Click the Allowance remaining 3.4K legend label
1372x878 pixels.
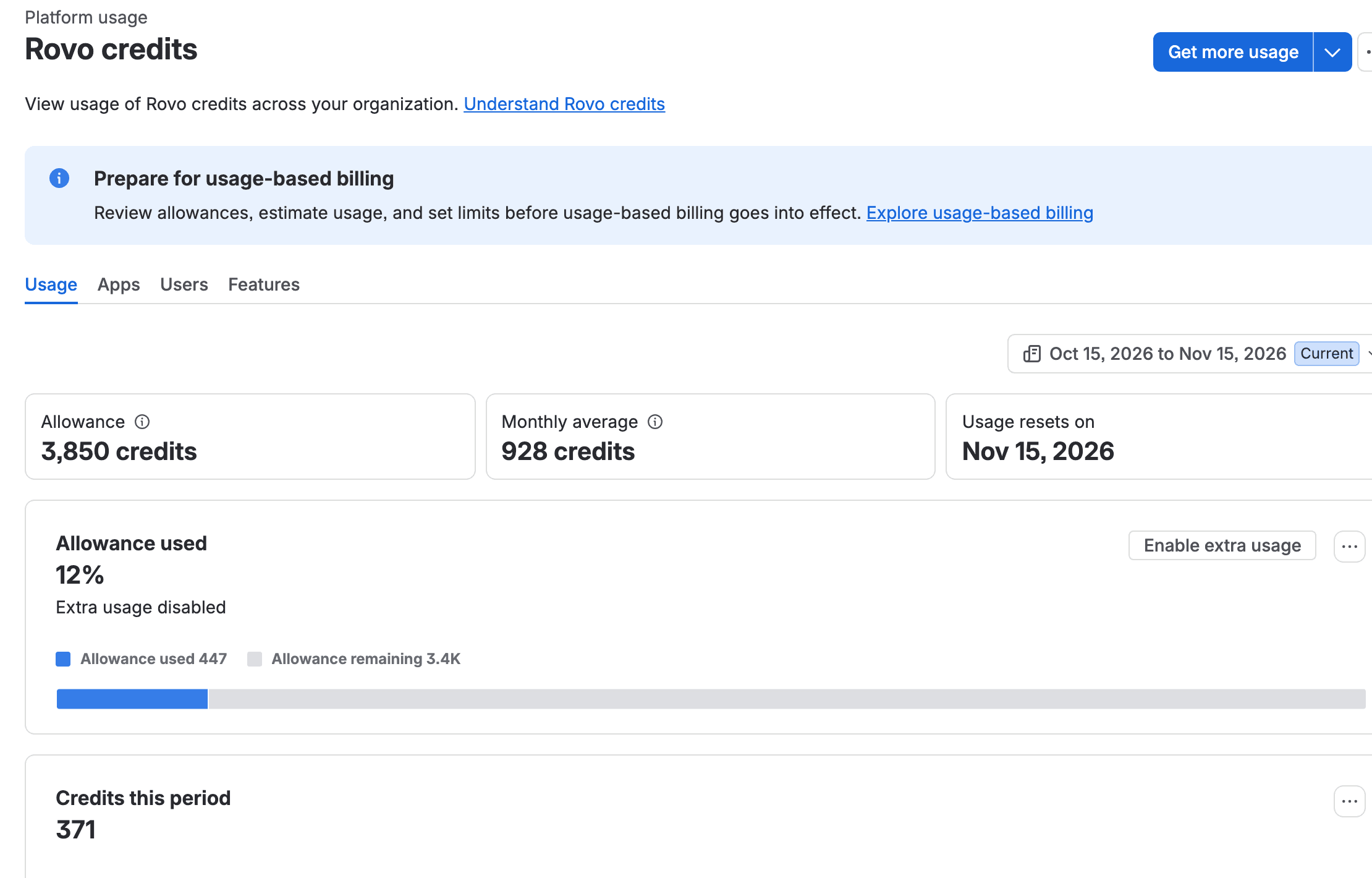[x=366, y=659]
